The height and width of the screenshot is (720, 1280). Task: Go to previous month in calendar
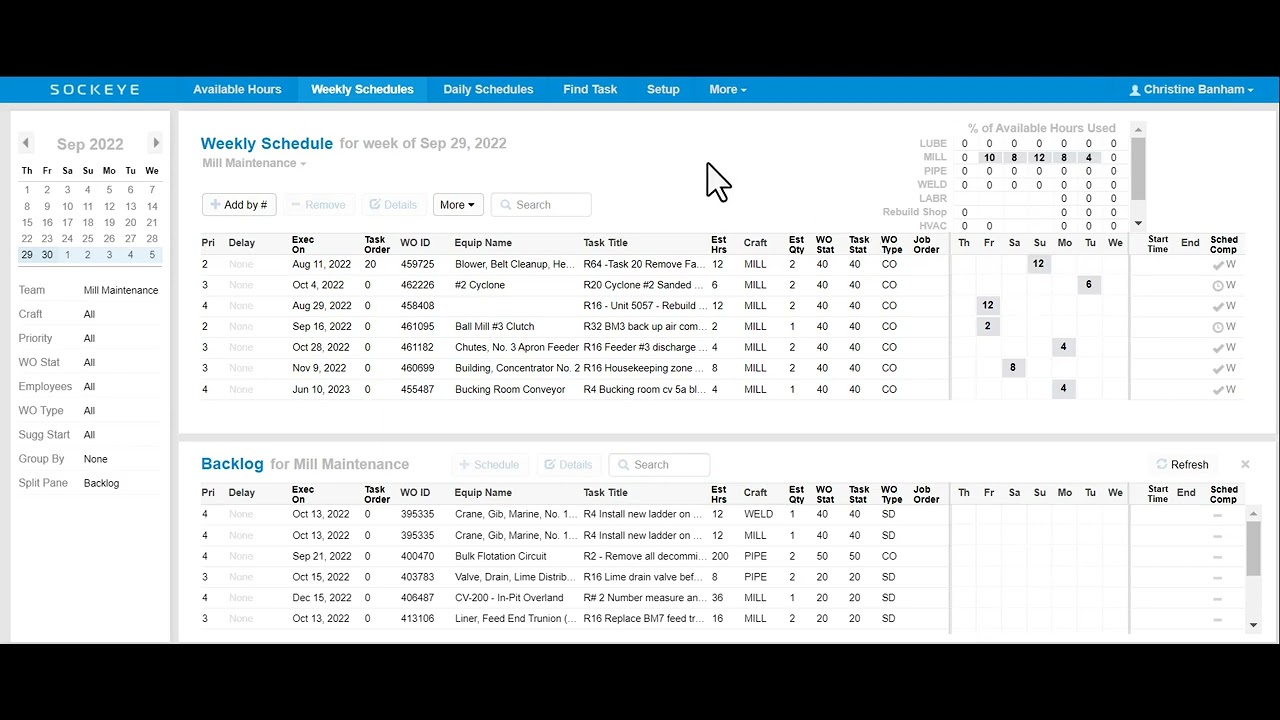point(26,143)
